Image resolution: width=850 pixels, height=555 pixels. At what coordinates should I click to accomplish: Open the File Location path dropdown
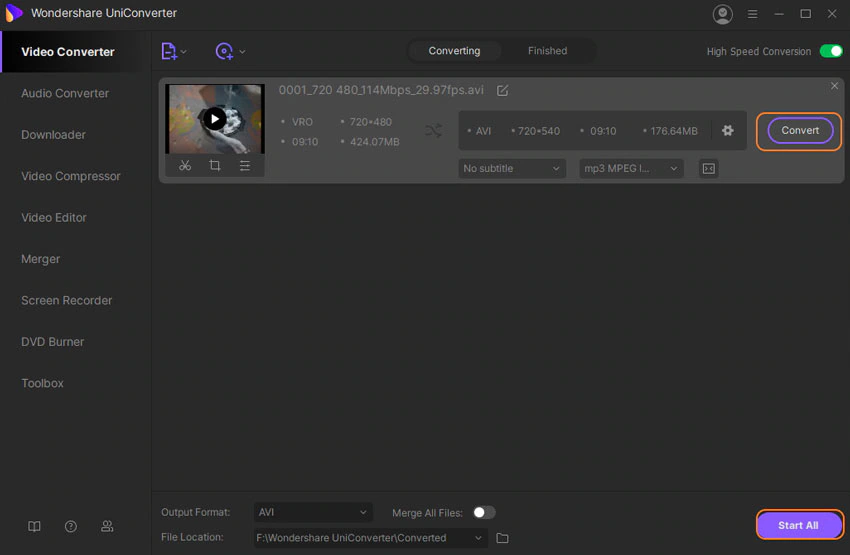tap(371, 538)
